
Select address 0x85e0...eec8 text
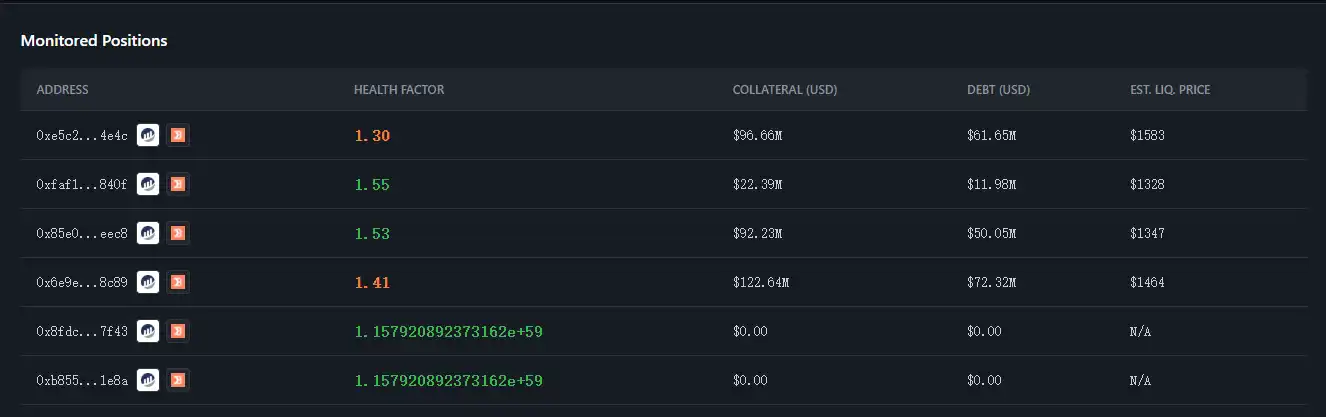[x=82, y=234]
